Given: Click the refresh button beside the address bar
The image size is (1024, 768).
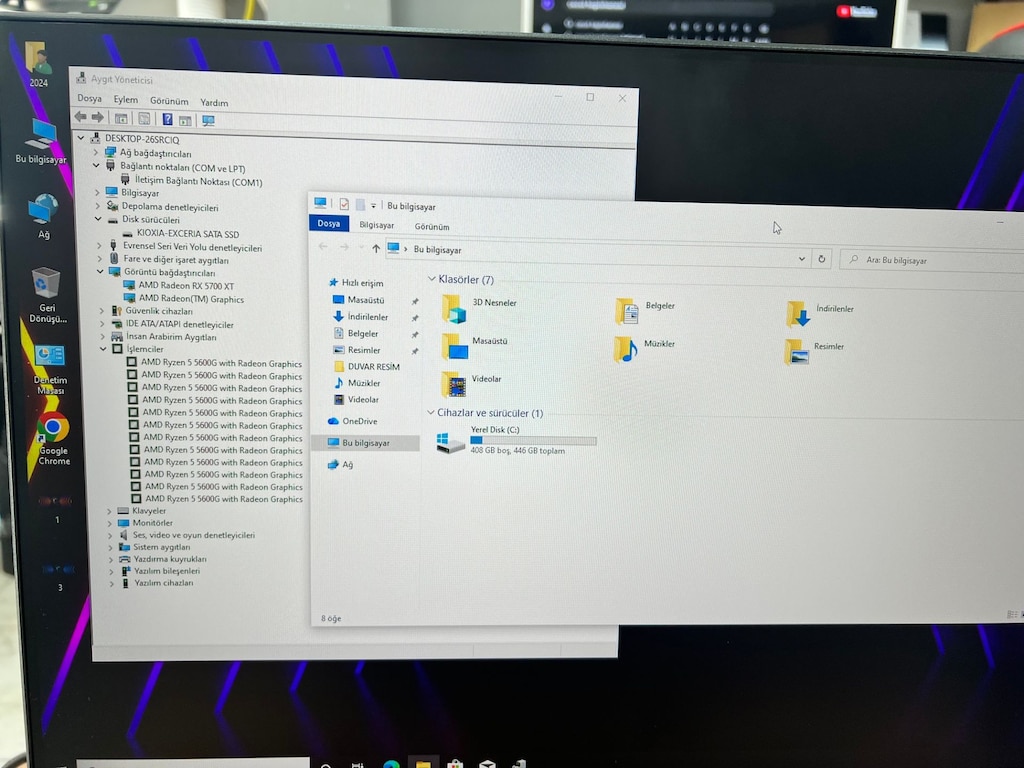Looking at the screenshot, I should pyautogui.click(x=822, y=259).
